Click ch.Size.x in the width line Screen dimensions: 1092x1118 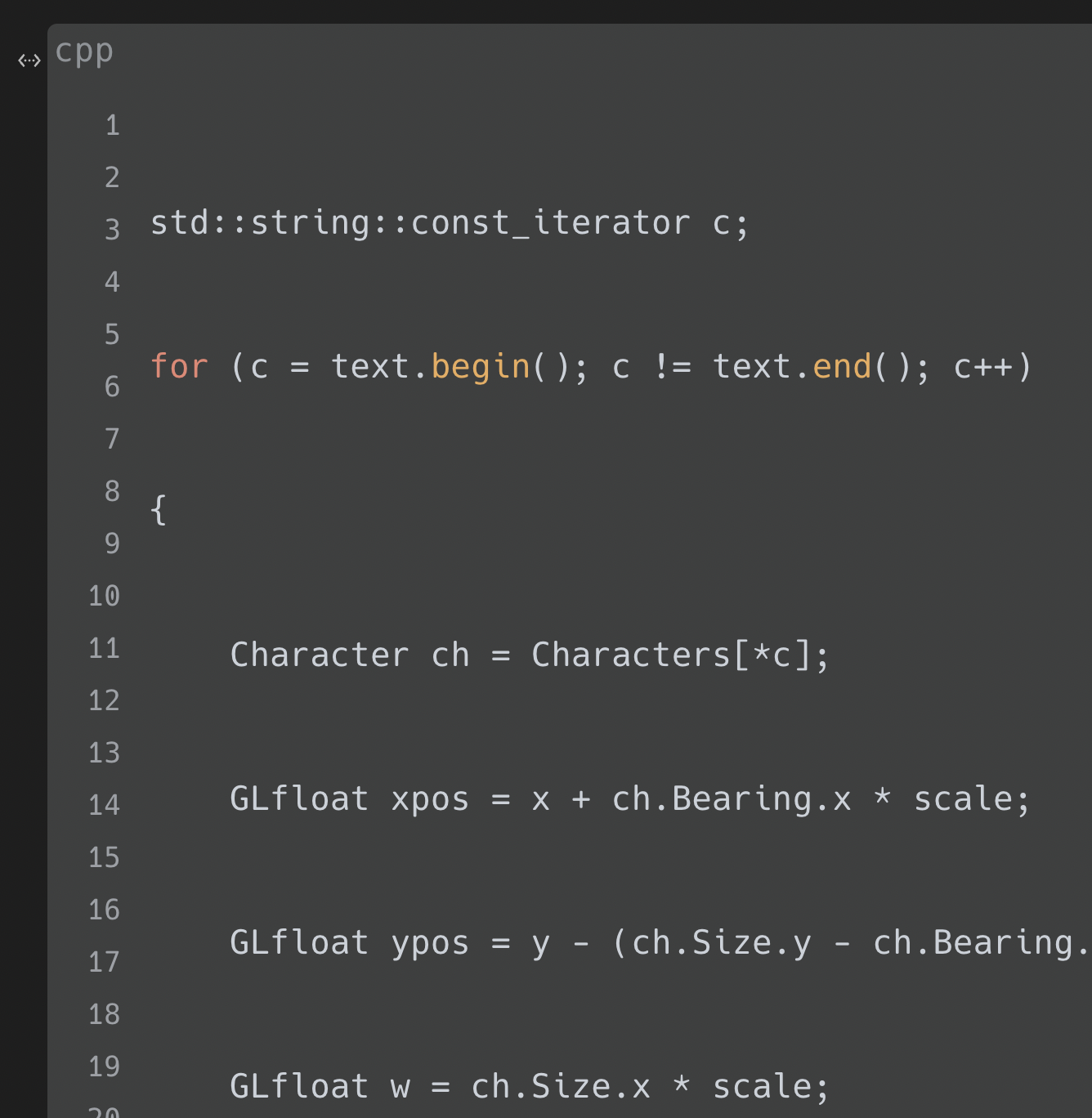tap(561, 1087)
